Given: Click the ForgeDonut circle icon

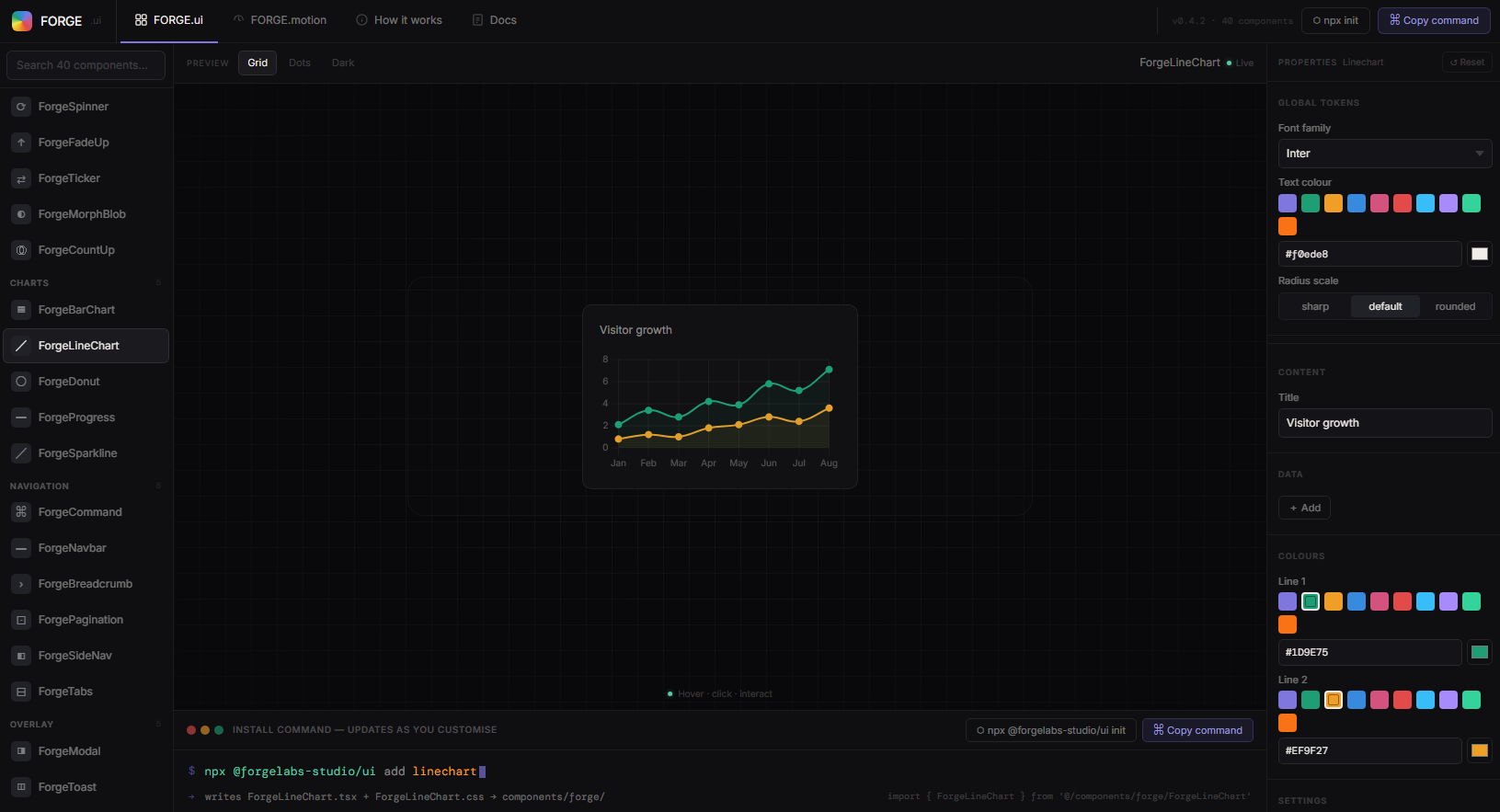Looking at the screenshot, I should [21, 382].
